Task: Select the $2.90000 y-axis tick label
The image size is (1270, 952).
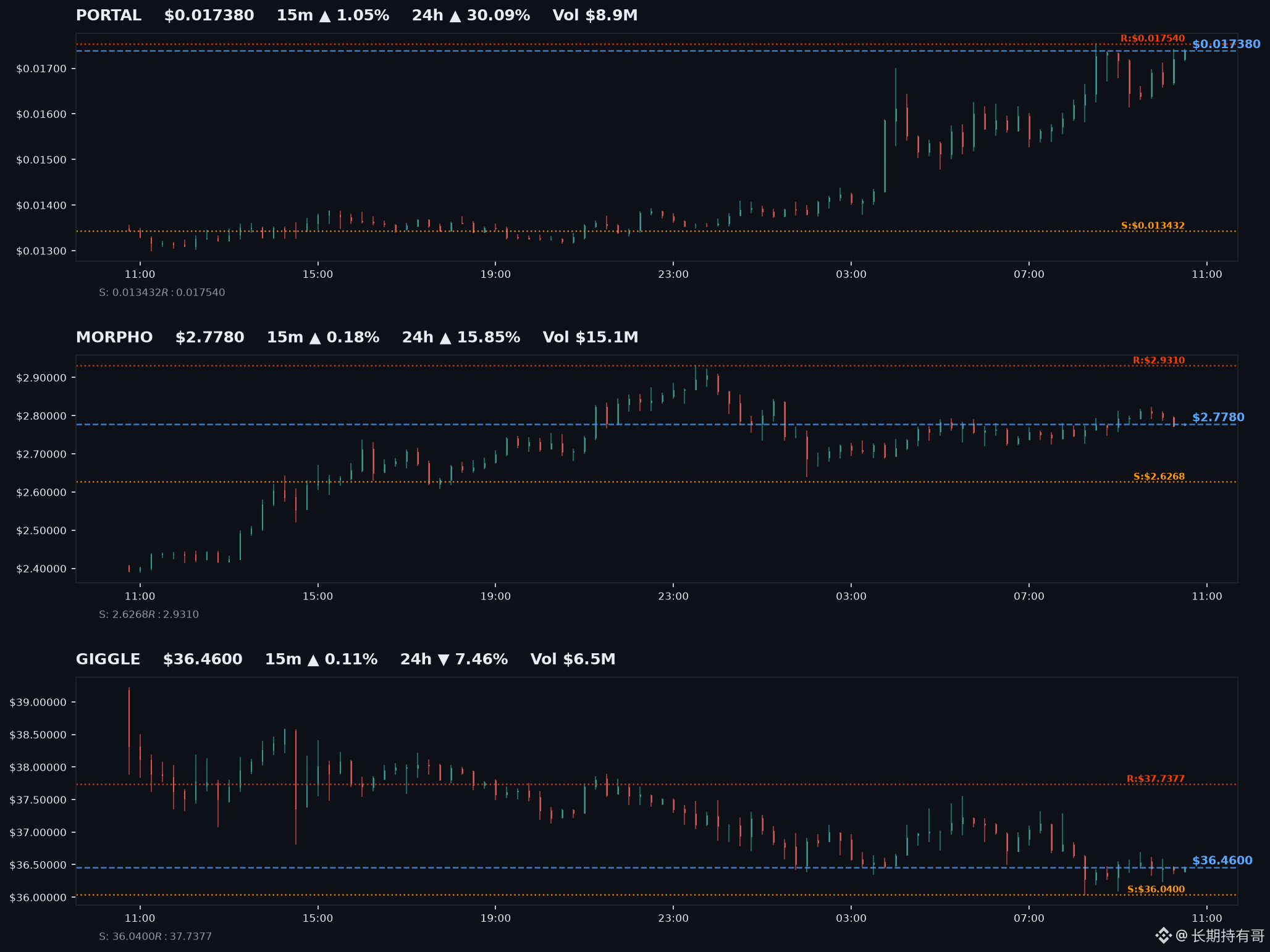Action: (x=41, y=378)
